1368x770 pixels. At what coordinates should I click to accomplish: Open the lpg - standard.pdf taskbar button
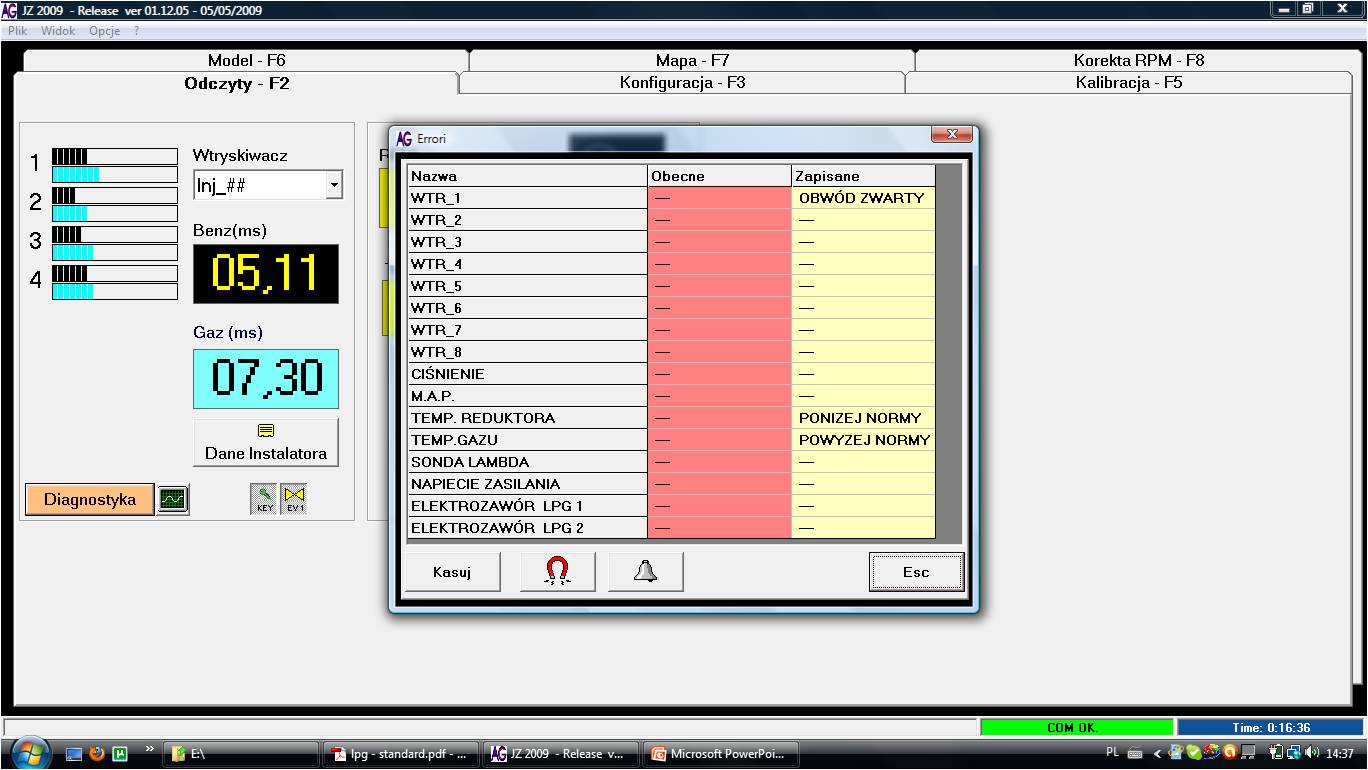point(403,754)
